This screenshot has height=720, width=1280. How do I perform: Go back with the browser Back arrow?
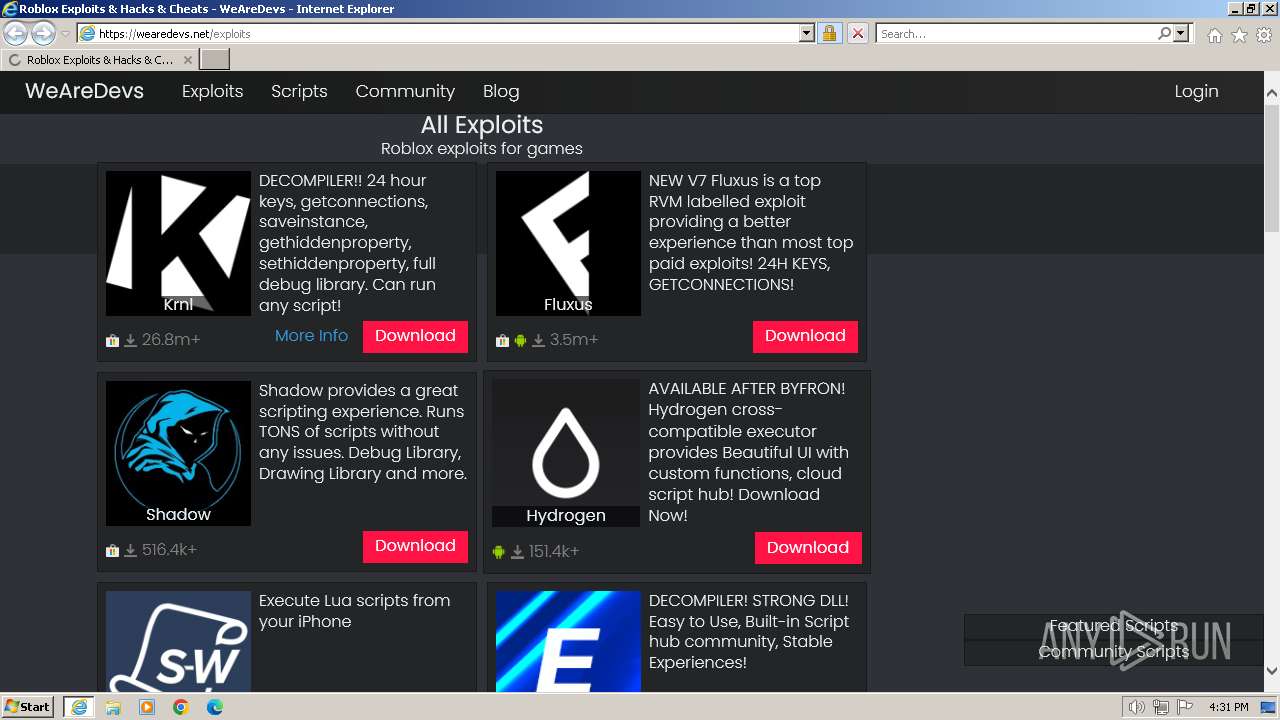(15, 33)
